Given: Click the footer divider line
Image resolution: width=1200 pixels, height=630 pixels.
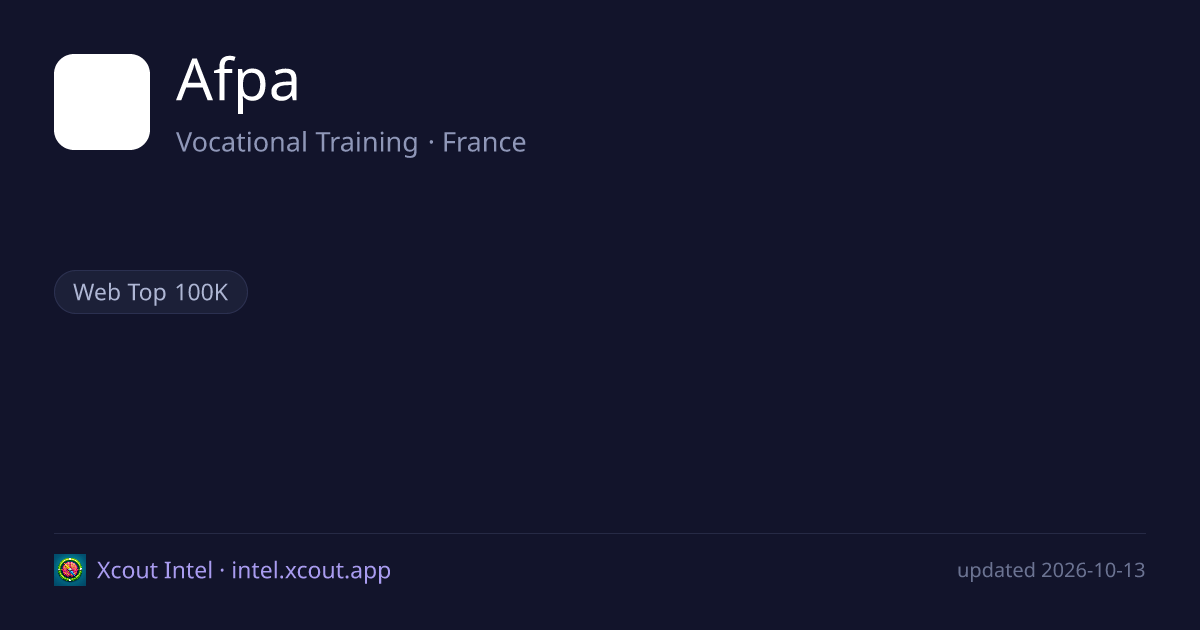Looking at the screenshot, I should 600,533.
